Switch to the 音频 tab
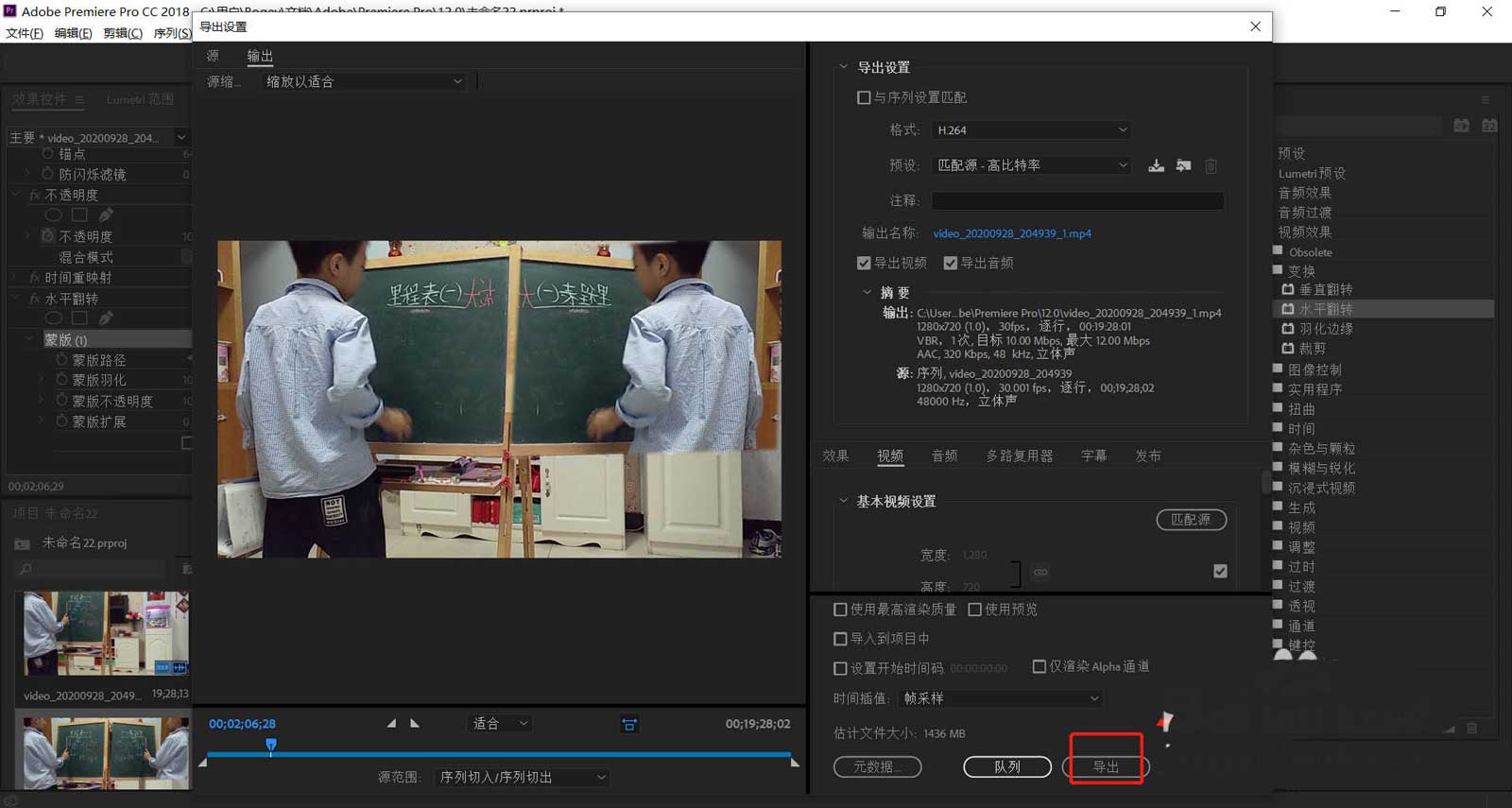This screenshot has width=1512, height=808. click(944, 456)
